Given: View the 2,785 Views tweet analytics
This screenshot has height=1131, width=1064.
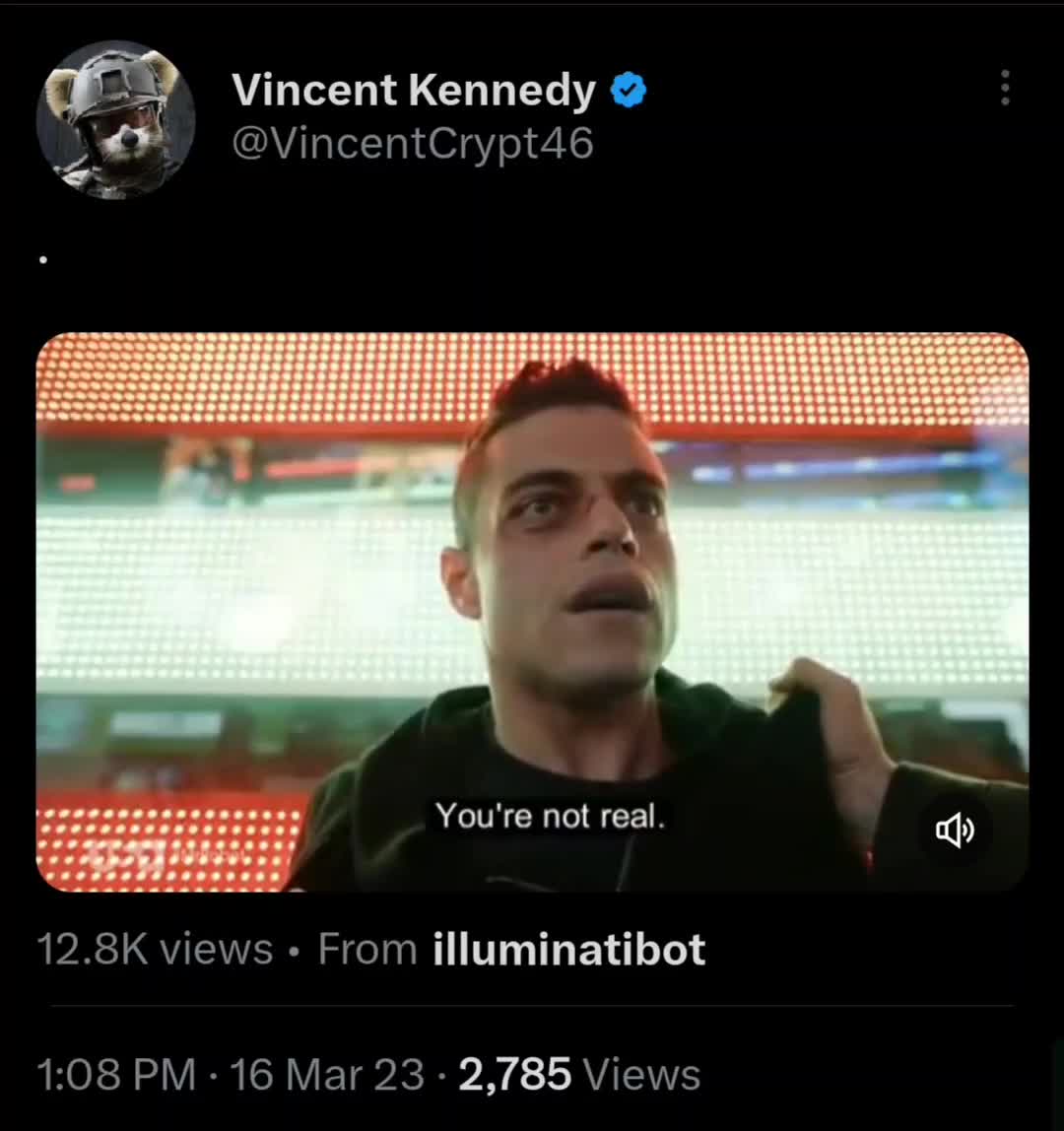Looking at the screenshot, I should tap(579, 1074).
